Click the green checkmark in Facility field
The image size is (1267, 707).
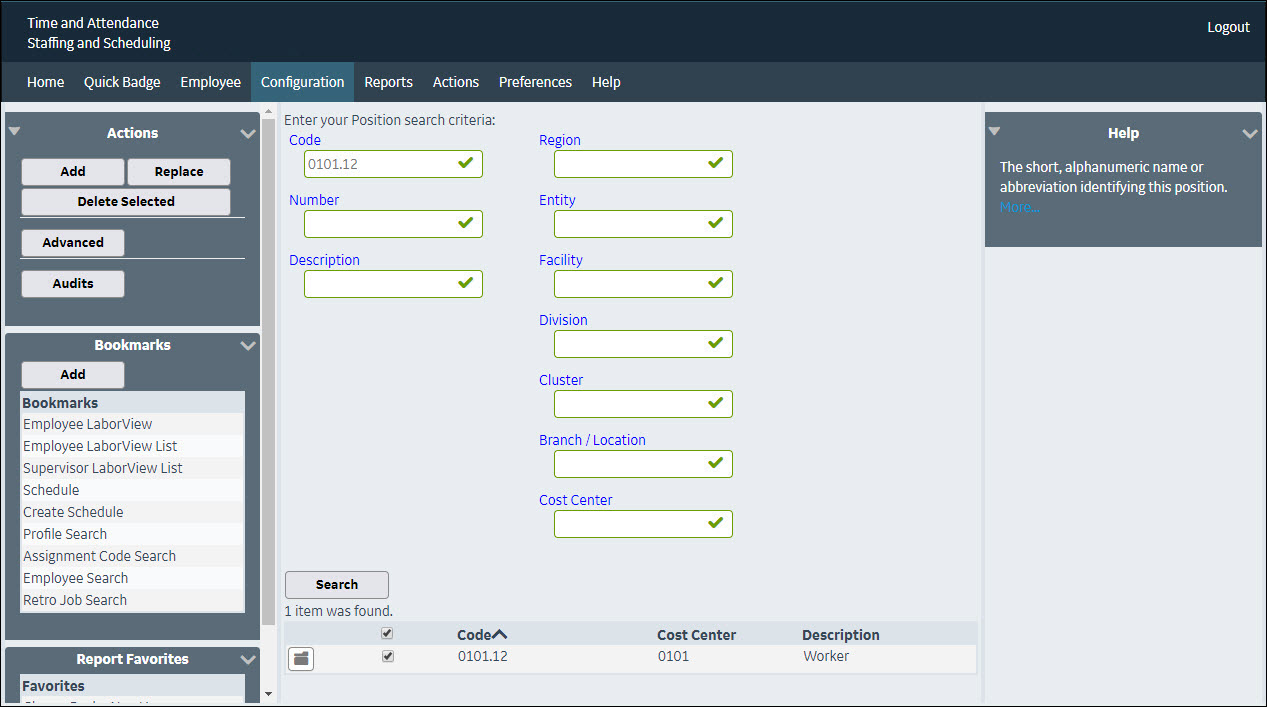pos(715,282)
